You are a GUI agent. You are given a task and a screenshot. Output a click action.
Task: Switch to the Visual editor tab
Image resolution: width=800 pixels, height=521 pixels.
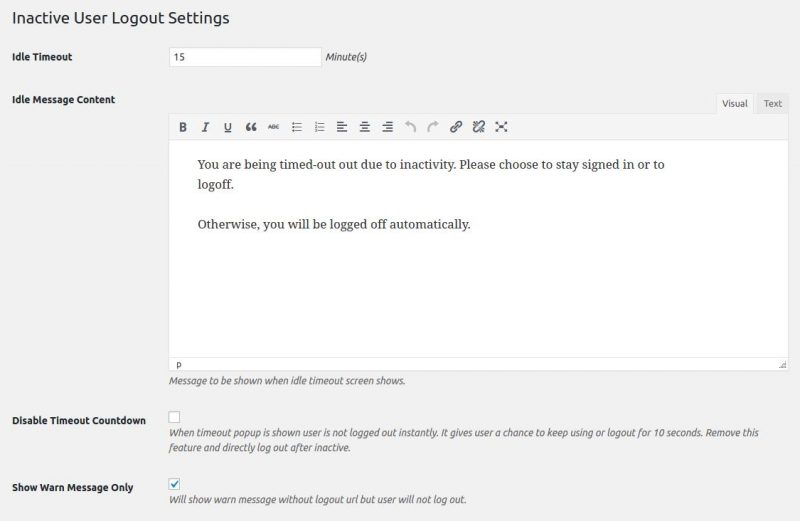point(735,104)
